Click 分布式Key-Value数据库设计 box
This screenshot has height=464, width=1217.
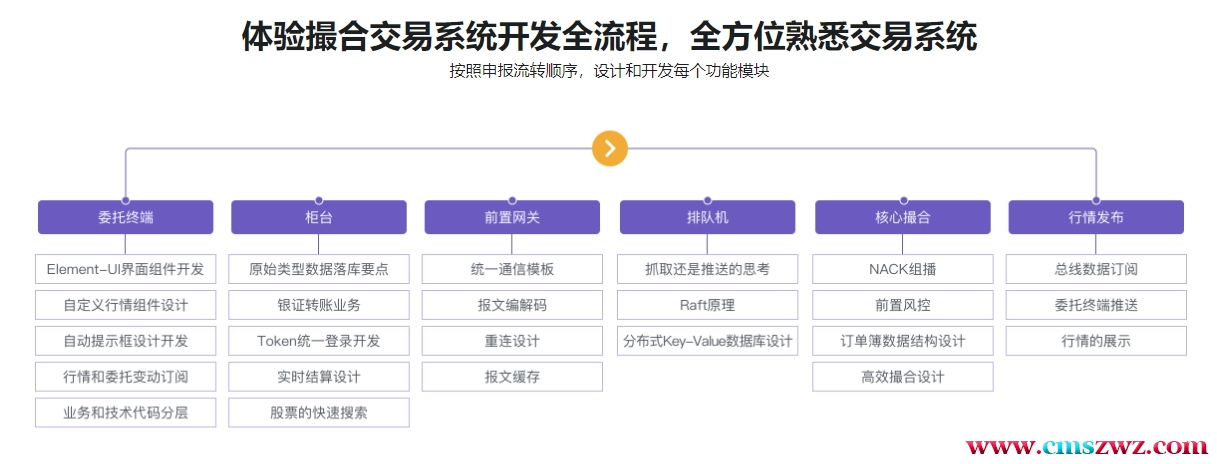click(x=707, y=341)
